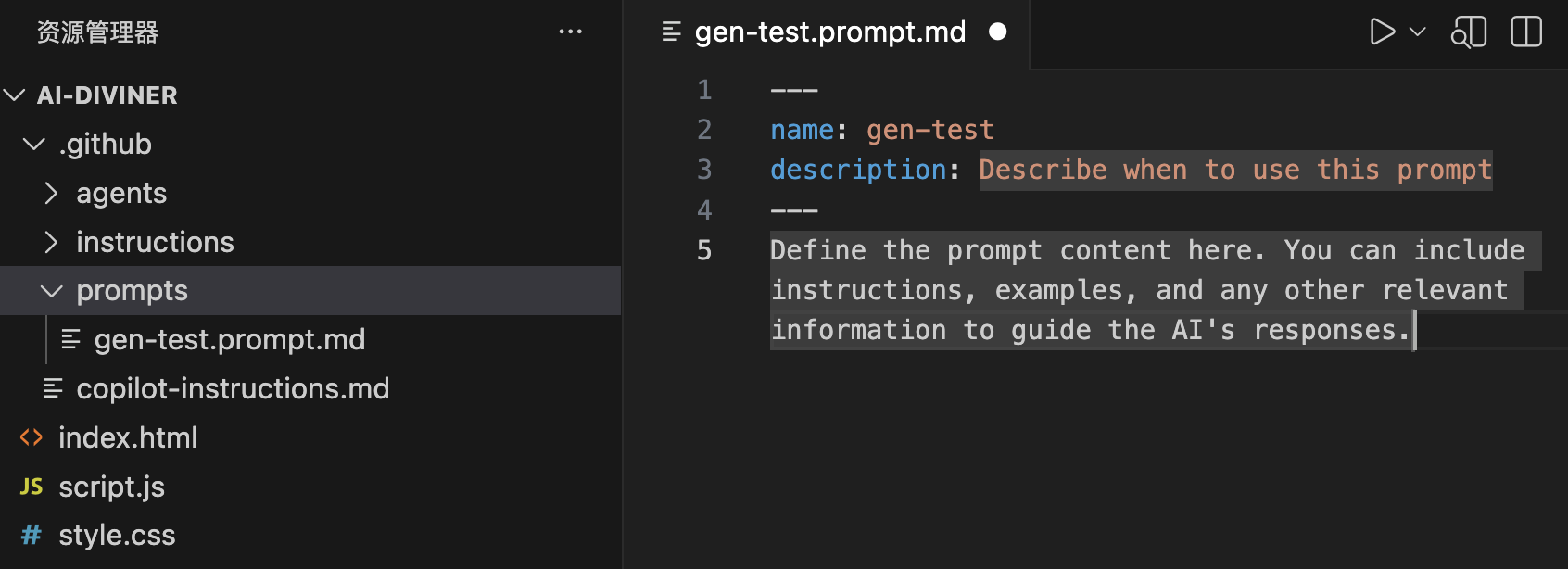Image resolution: width=1568 pixels, height=569 pixels.
Task: Expand the agents folder
Action: pos(51,193)
